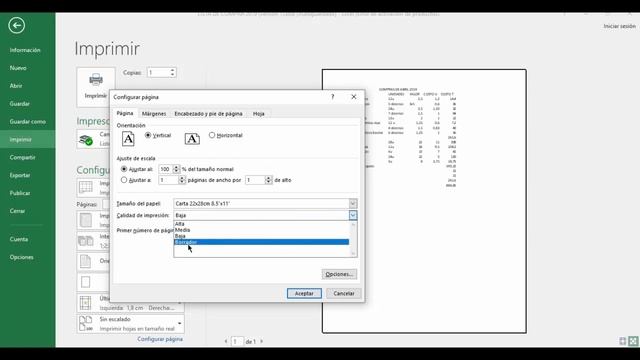Click the horizontal orientation page icon
The height and width of the screenshot is (360, 640).
[192, 139]
